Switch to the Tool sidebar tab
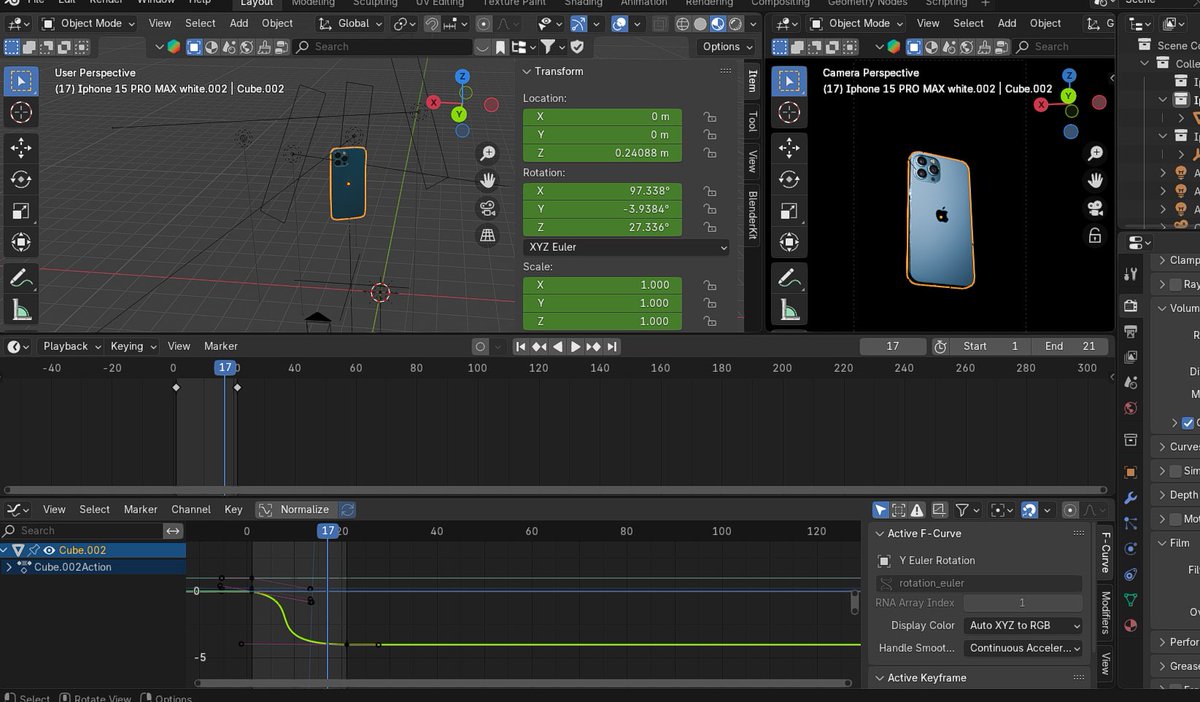The height and width of the screenshot is (702, 1200). 753,121
